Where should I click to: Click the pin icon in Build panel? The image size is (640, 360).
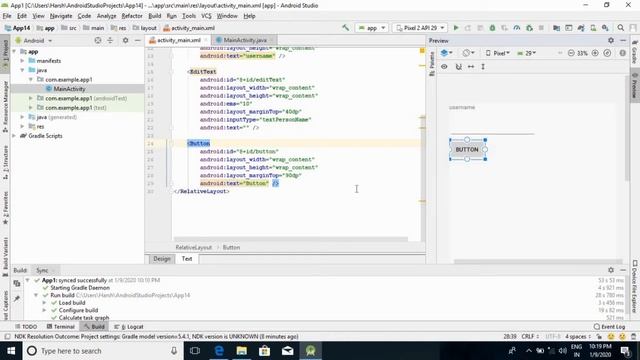(x=17, y=298)
